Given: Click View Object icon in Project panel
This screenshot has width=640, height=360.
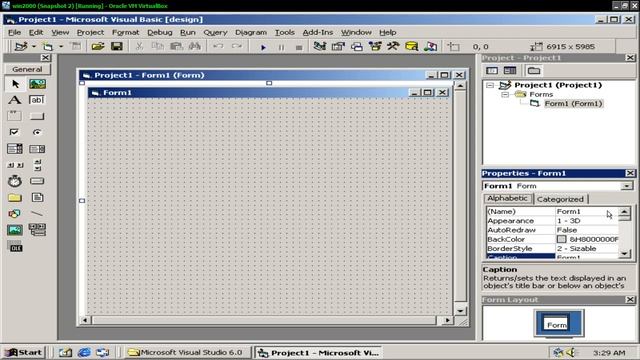Looking at the screenshot, I should click(x=510, y=71).
